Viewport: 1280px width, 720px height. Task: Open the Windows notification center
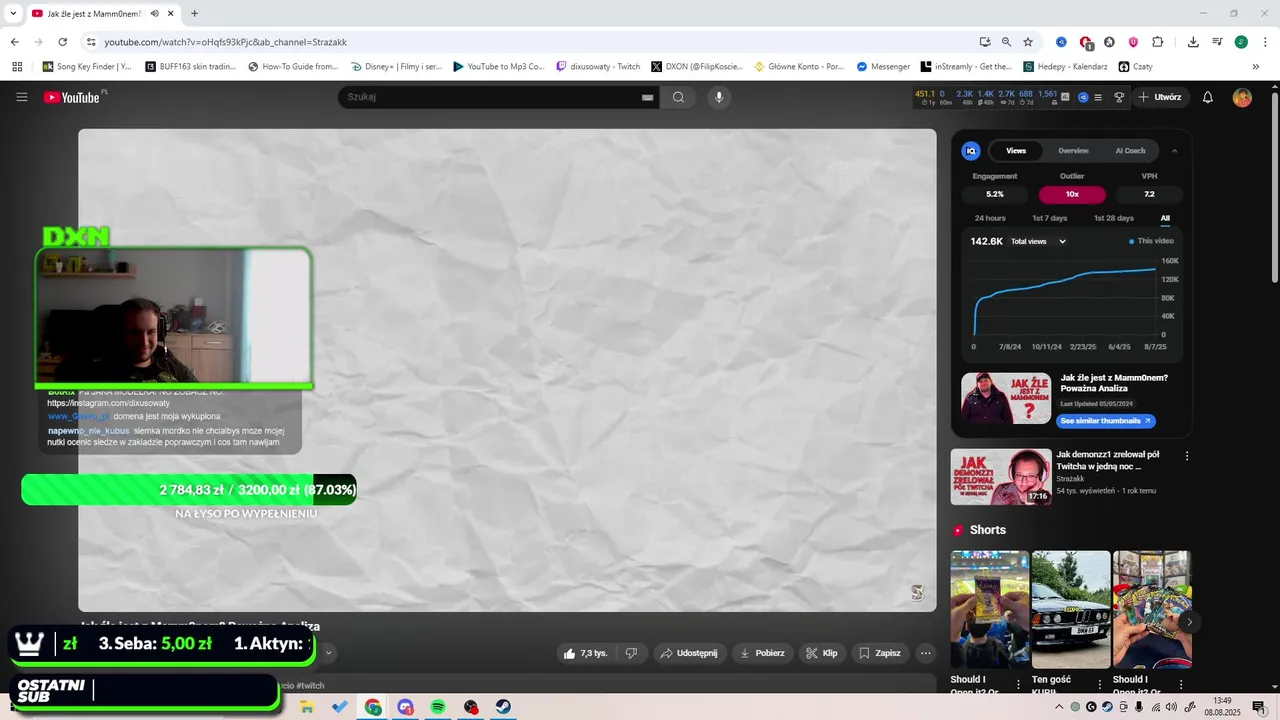pos(1258,707)
